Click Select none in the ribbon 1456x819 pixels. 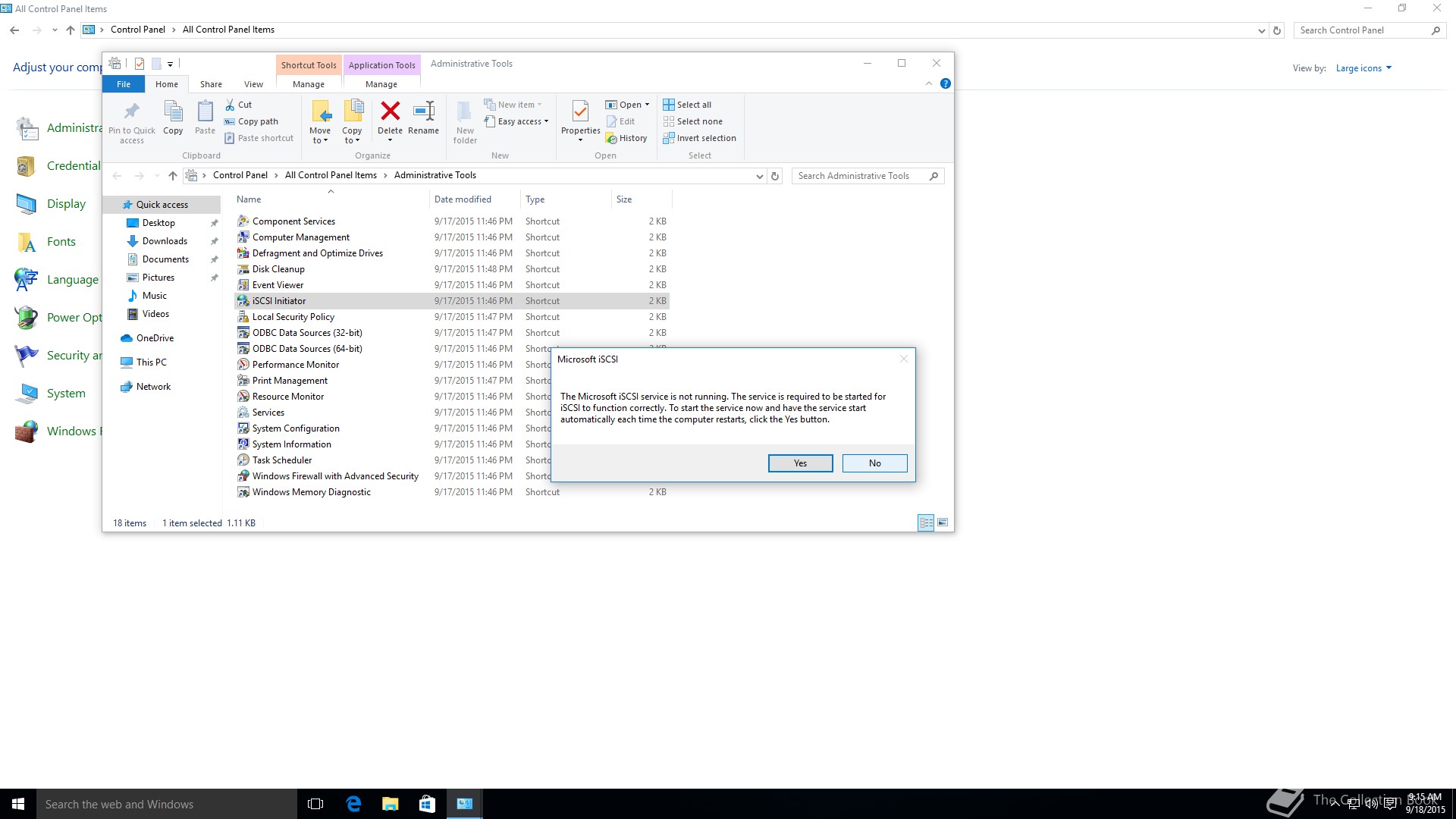(692, 121)
